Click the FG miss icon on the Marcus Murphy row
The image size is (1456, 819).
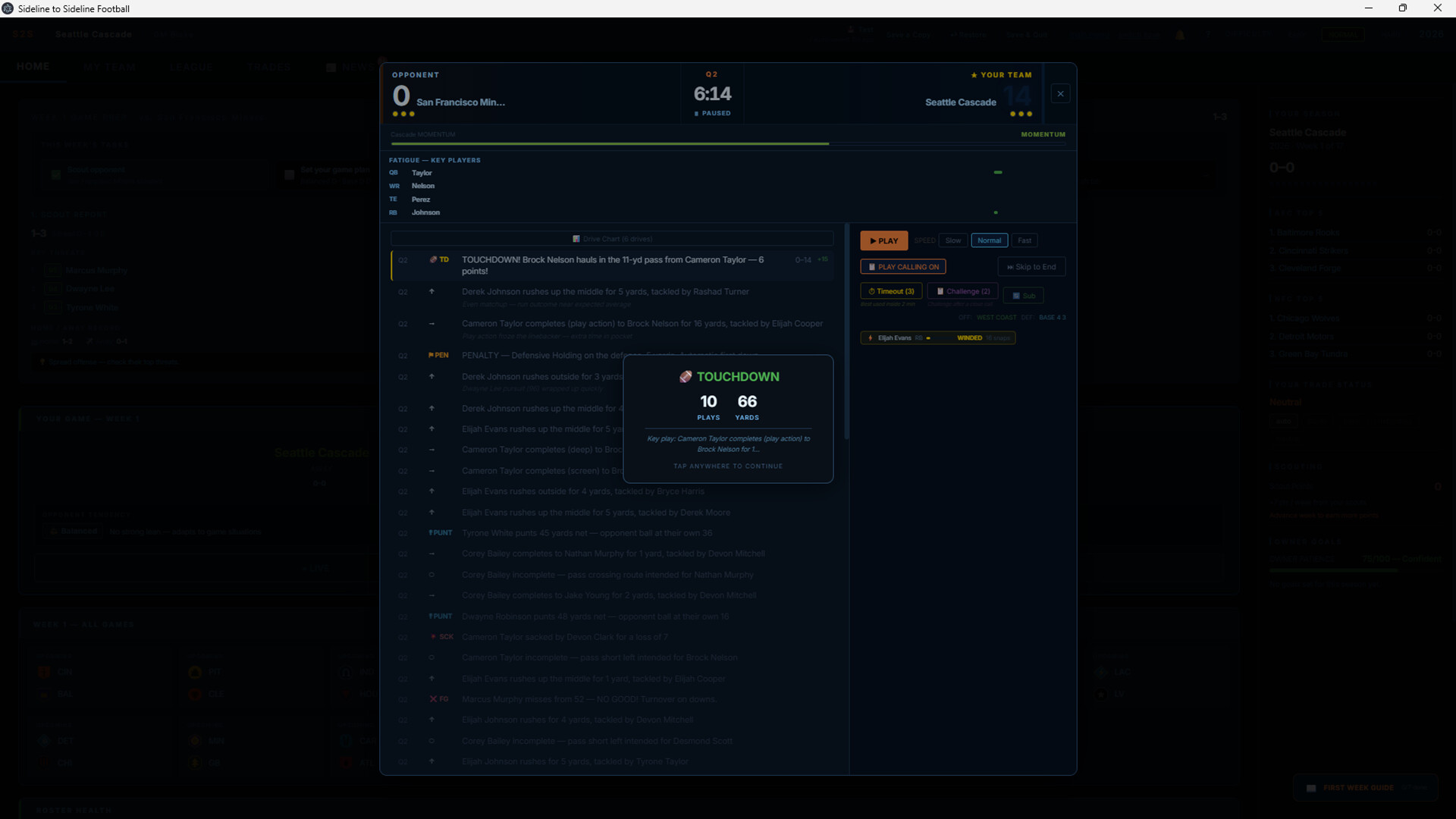tap(439, 699)
